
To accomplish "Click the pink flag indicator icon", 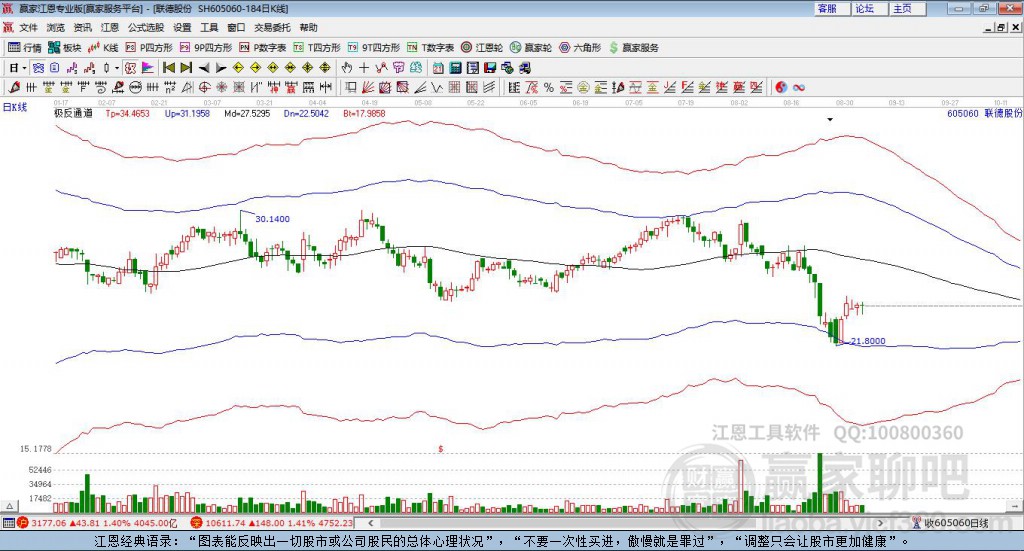I will coord(148,68).
